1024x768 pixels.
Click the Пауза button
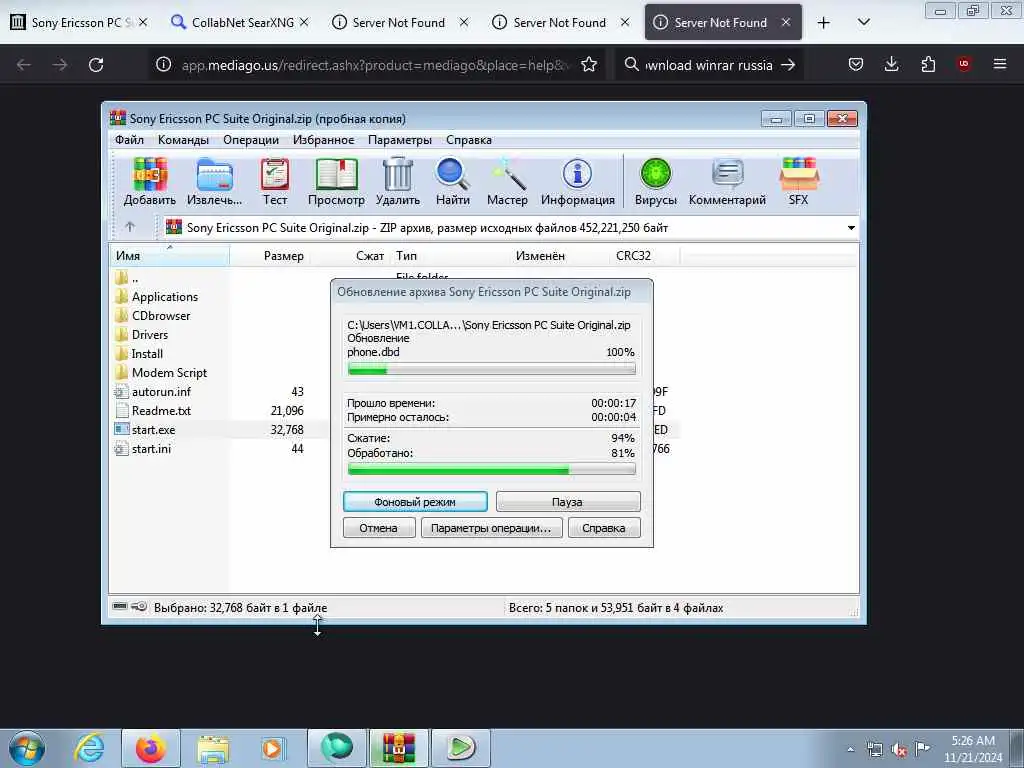click(568, 502)
